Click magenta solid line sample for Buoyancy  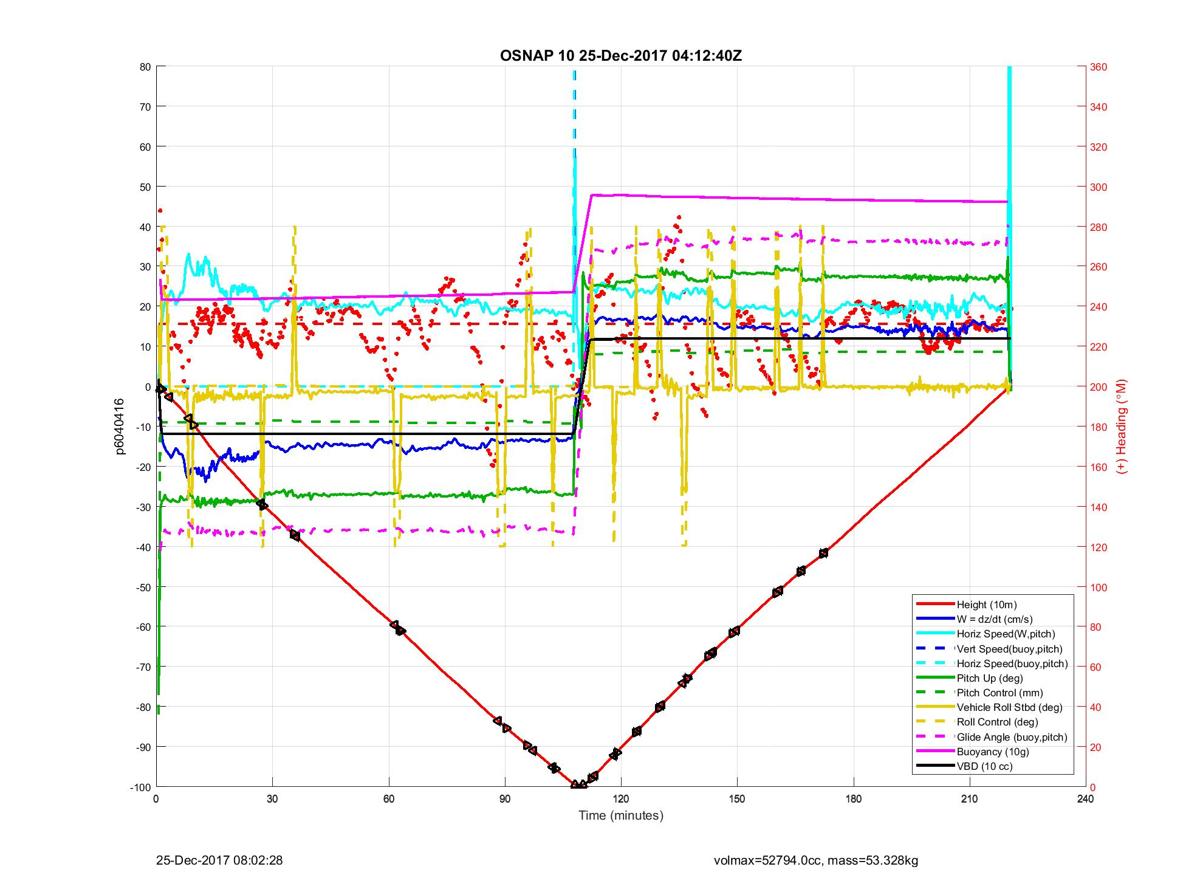934,752
